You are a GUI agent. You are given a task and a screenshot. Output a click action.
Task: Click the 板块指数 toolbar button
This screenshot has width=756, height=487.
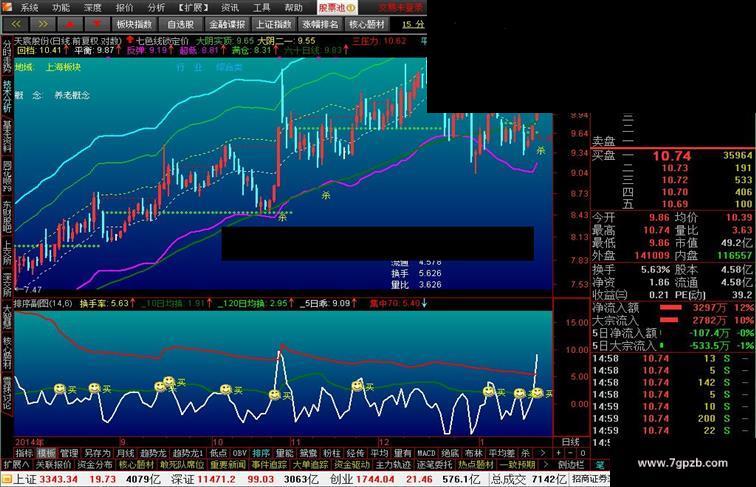click(x=135, y=24)
